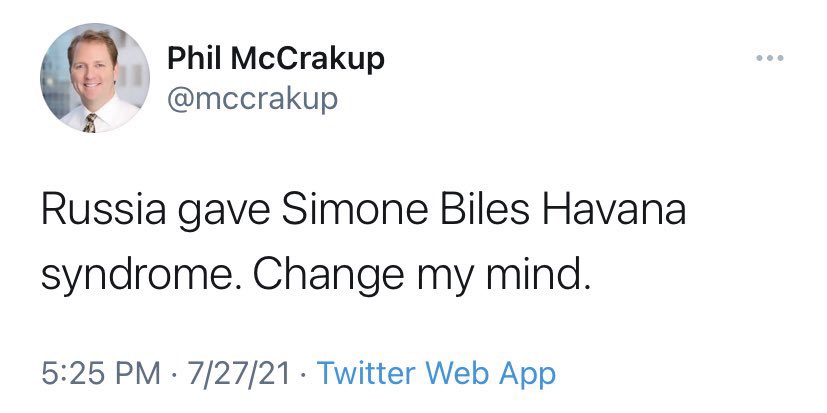Screen dimensions: 827x413
Task: Click the @mccrakup handle
Action: [x=252, y=99]
